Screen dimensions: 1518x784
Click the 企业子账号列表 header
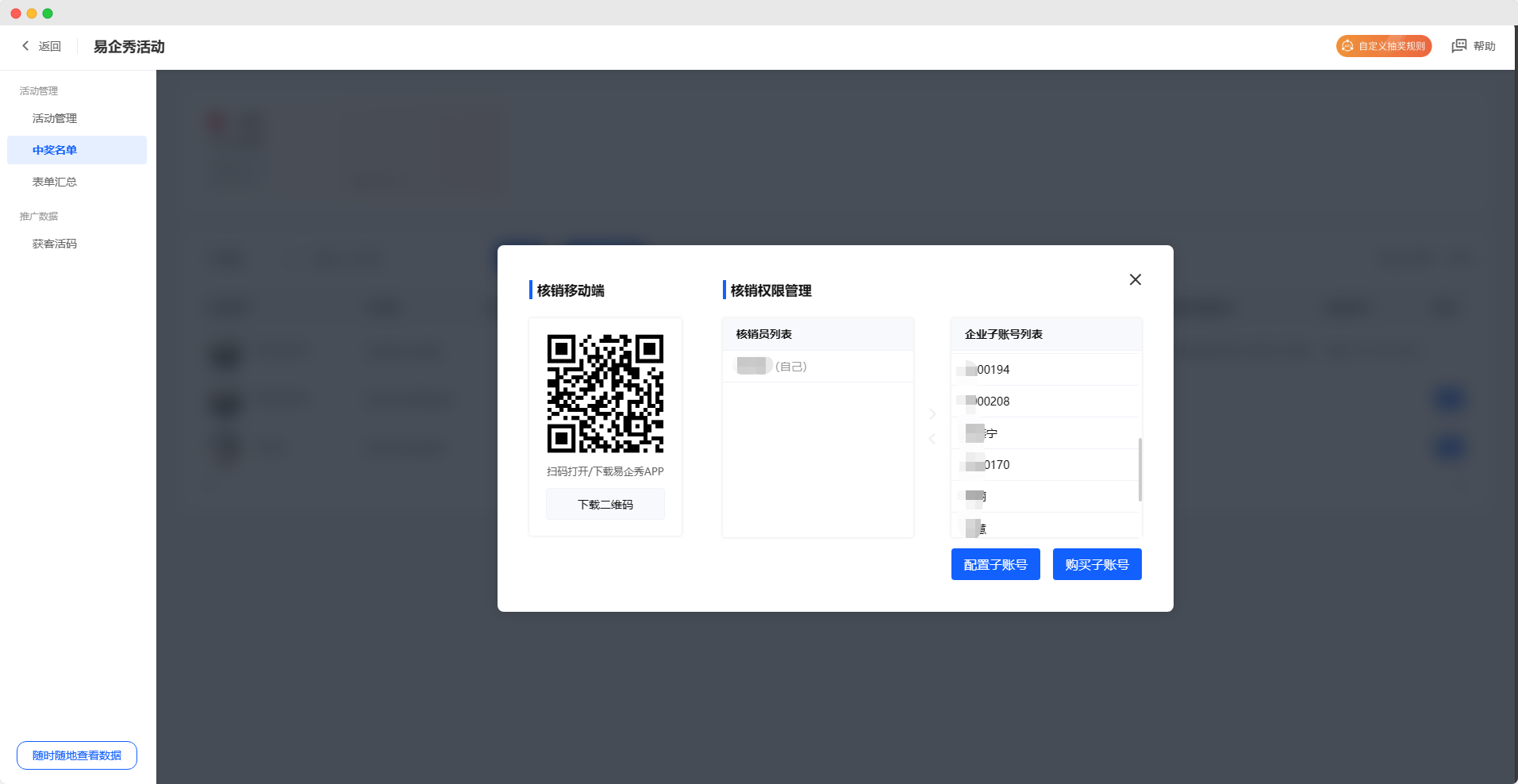click(x=1046, y=334)
